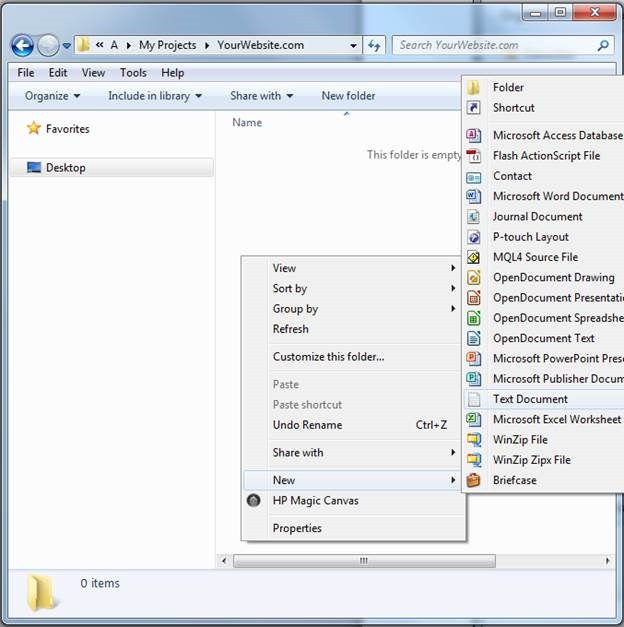Select the New submenu entry

click(354, 480)
